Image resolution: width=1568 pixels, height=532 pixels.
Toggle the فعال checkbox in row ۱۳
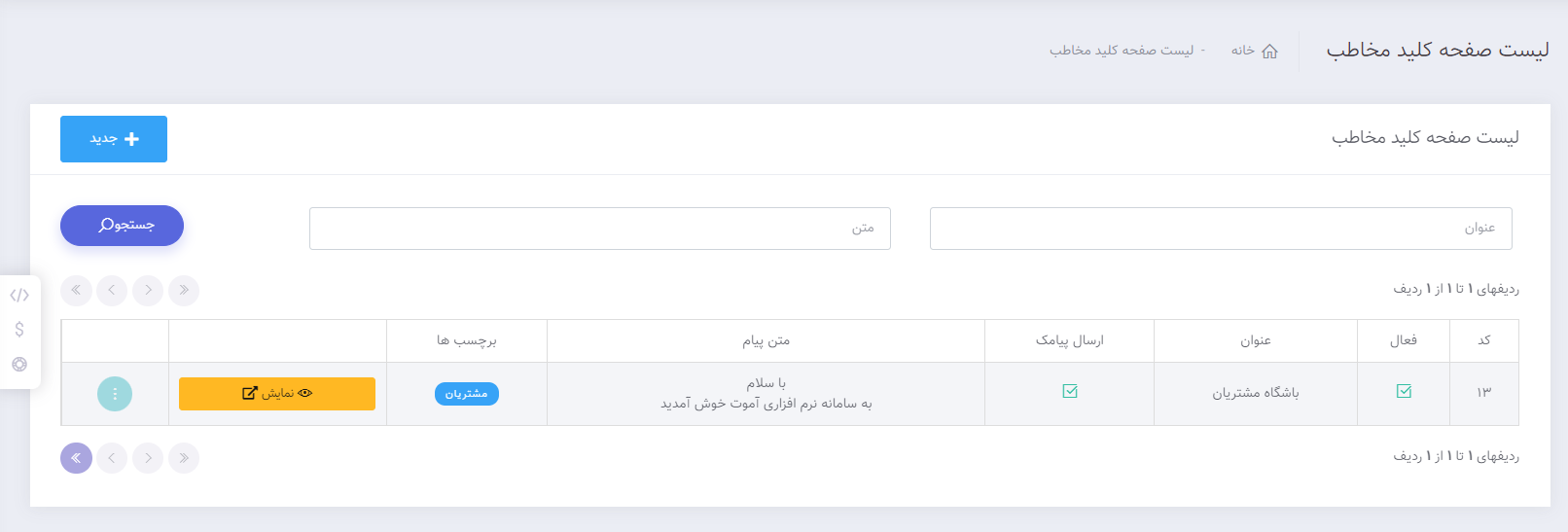tap(1404, 391)
